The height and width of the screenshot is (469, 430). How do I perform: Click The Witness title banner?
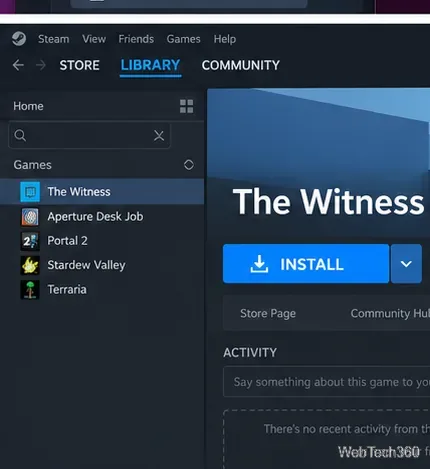328,202
